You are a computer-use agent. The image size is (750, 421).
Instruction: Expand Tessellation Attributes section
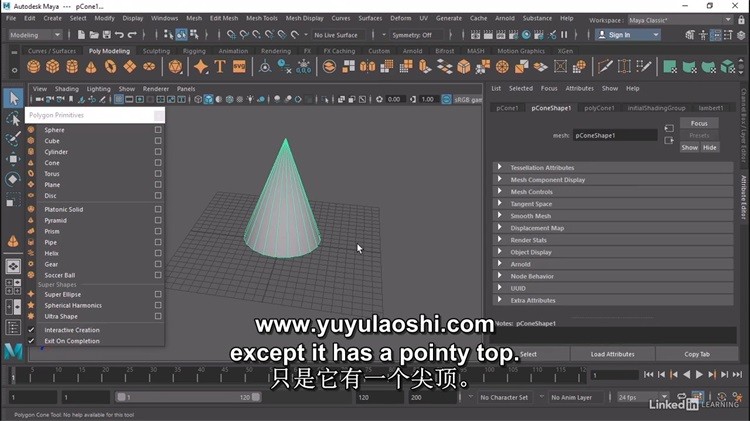pos(499,167)
